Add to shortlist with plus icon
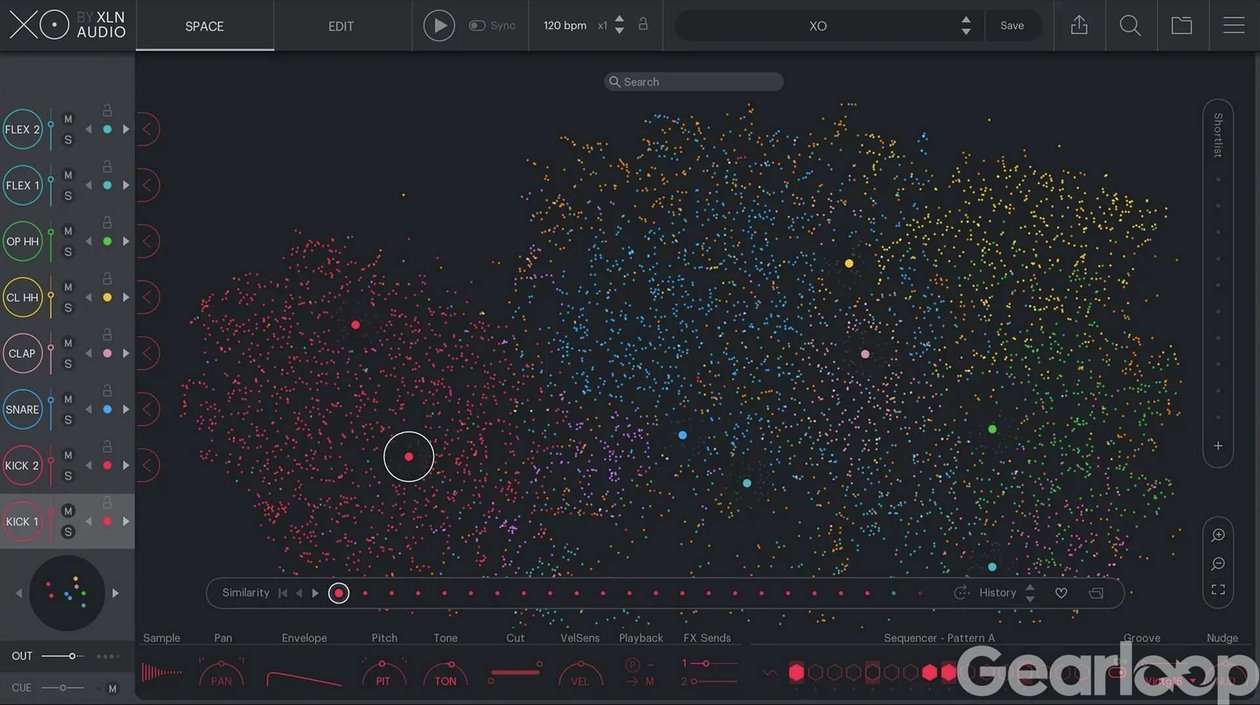1260x705 pixels. (1218, 446)
